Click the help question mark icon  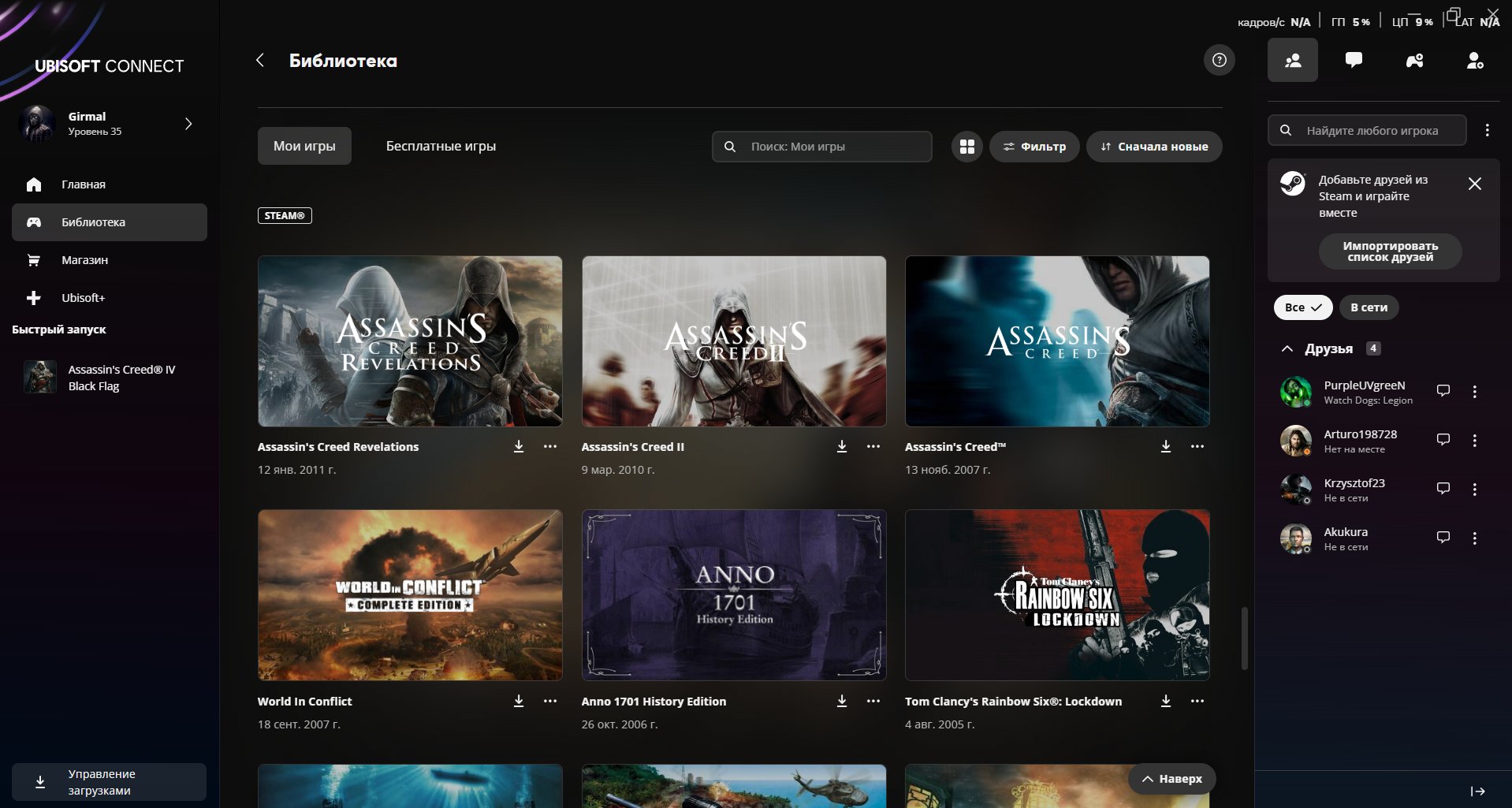(1219, 60)
